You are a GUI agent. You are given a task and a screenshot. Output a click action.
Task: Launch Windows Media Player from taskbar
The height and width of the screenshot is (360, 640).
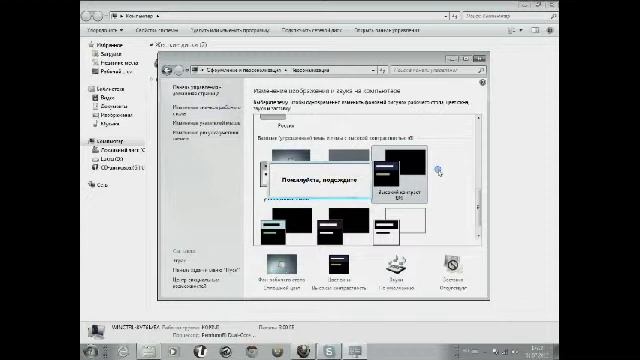click(x=173, y=351)
